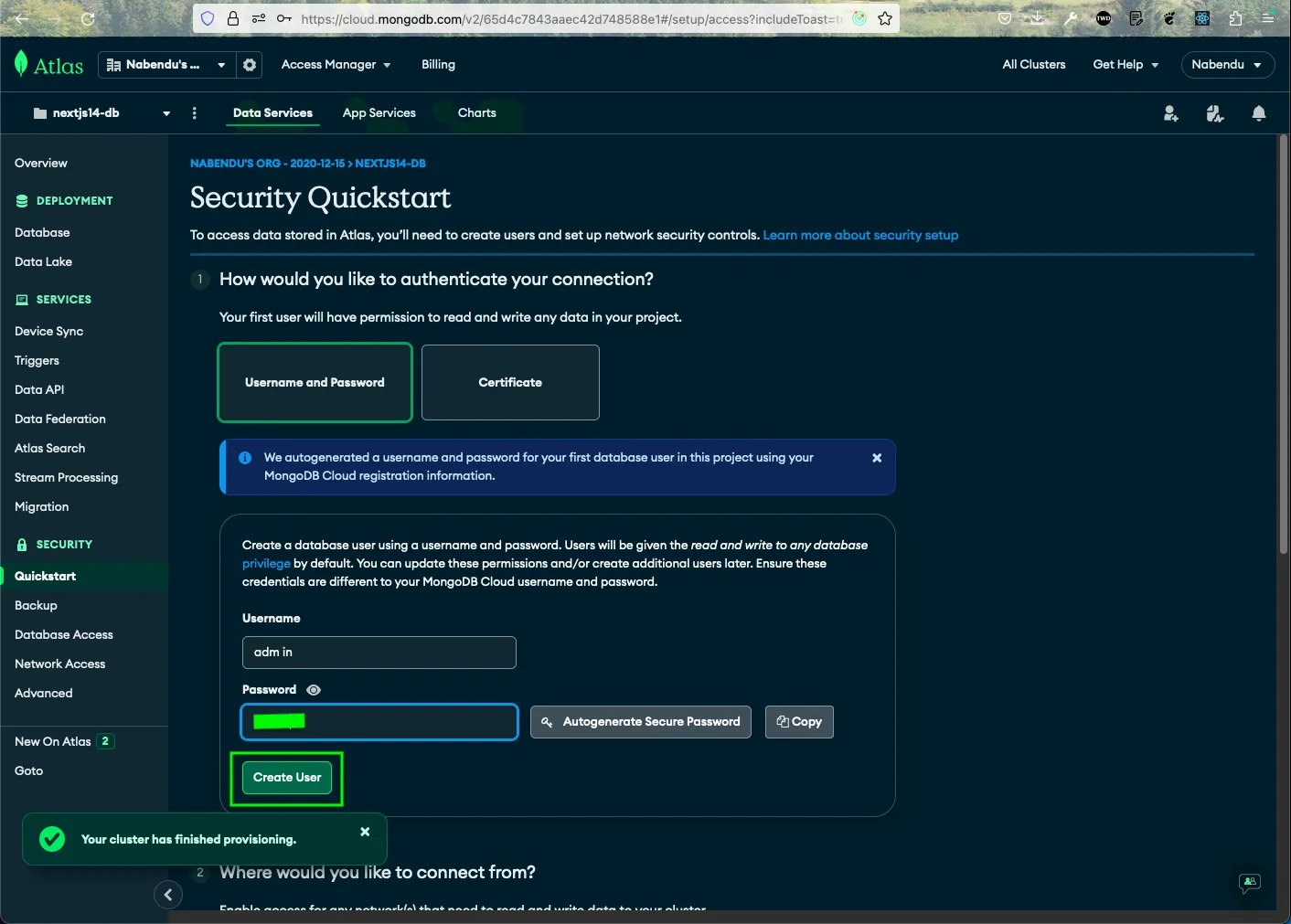Open Learn more about security setup link
The width and height of the screenshot is (1291, 924).
[860, 236]
